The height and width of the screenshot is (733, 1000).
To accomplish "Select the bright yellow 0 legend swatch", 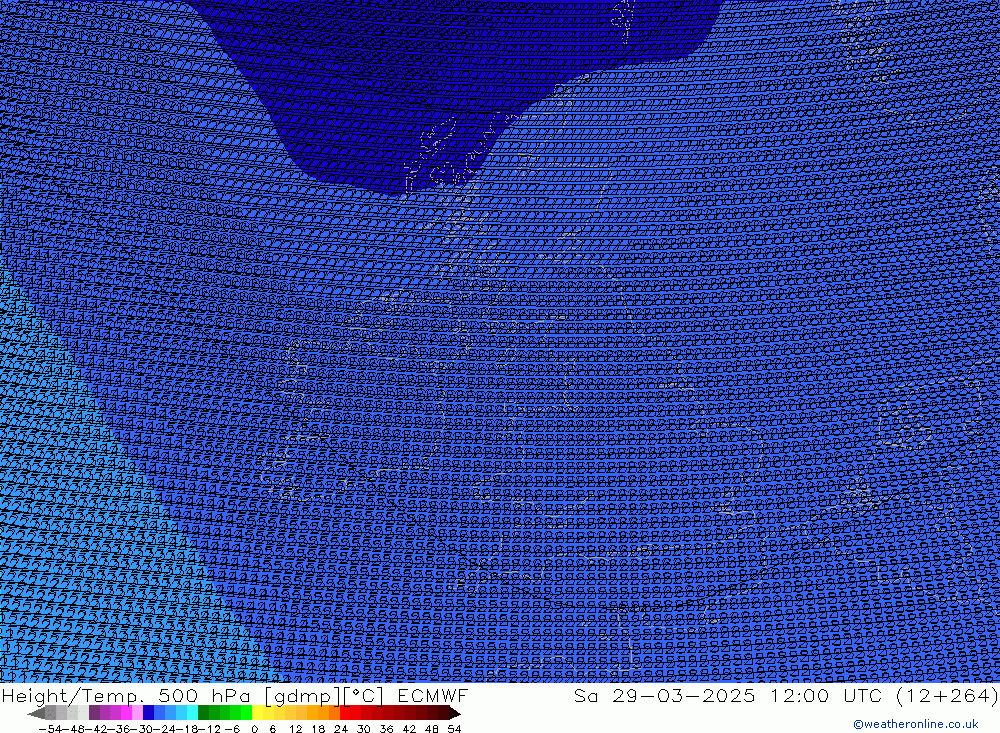I will tap(257, 713).
